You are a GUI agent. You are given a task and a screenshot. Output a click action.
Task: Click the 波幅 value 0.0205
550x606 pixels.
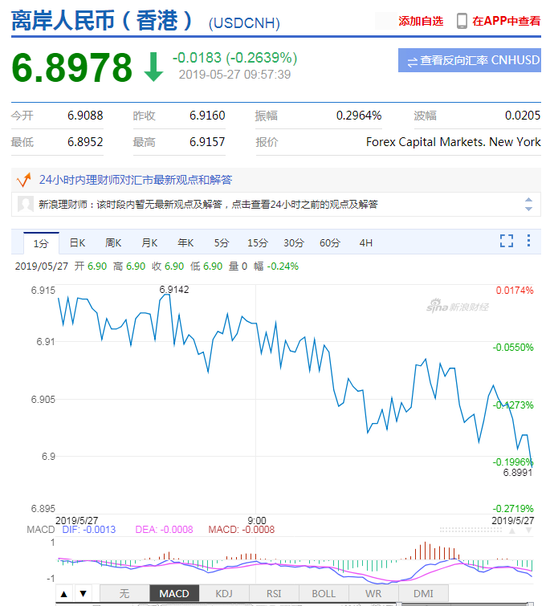(523, 116)
